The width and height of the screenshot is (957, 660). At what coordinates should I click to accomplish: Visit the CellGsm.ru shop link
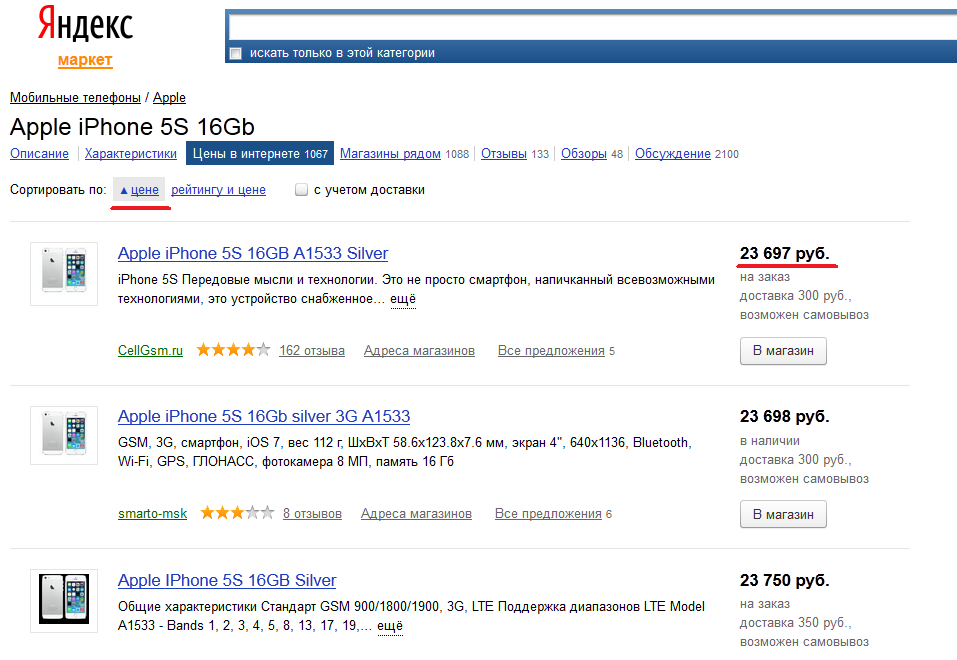click(150, 350)
